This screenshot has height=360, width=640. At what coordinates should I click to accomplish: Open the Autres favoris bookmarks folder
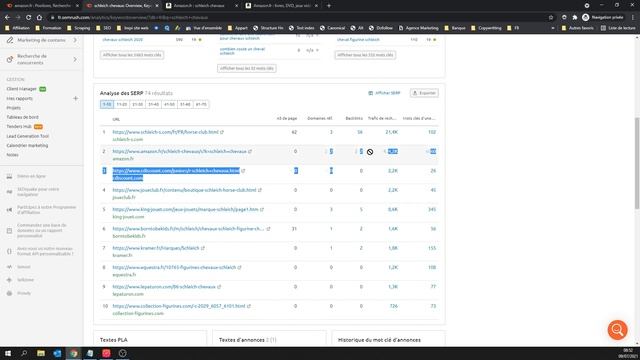point(578,28)
